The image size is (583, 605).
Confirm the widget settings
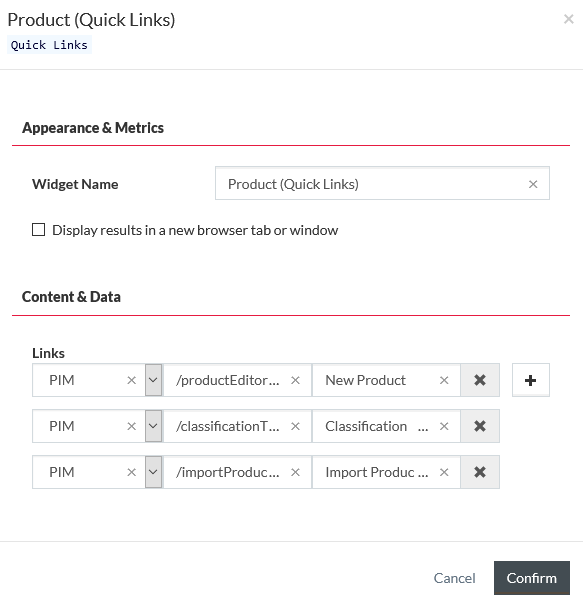pos(532,578)
